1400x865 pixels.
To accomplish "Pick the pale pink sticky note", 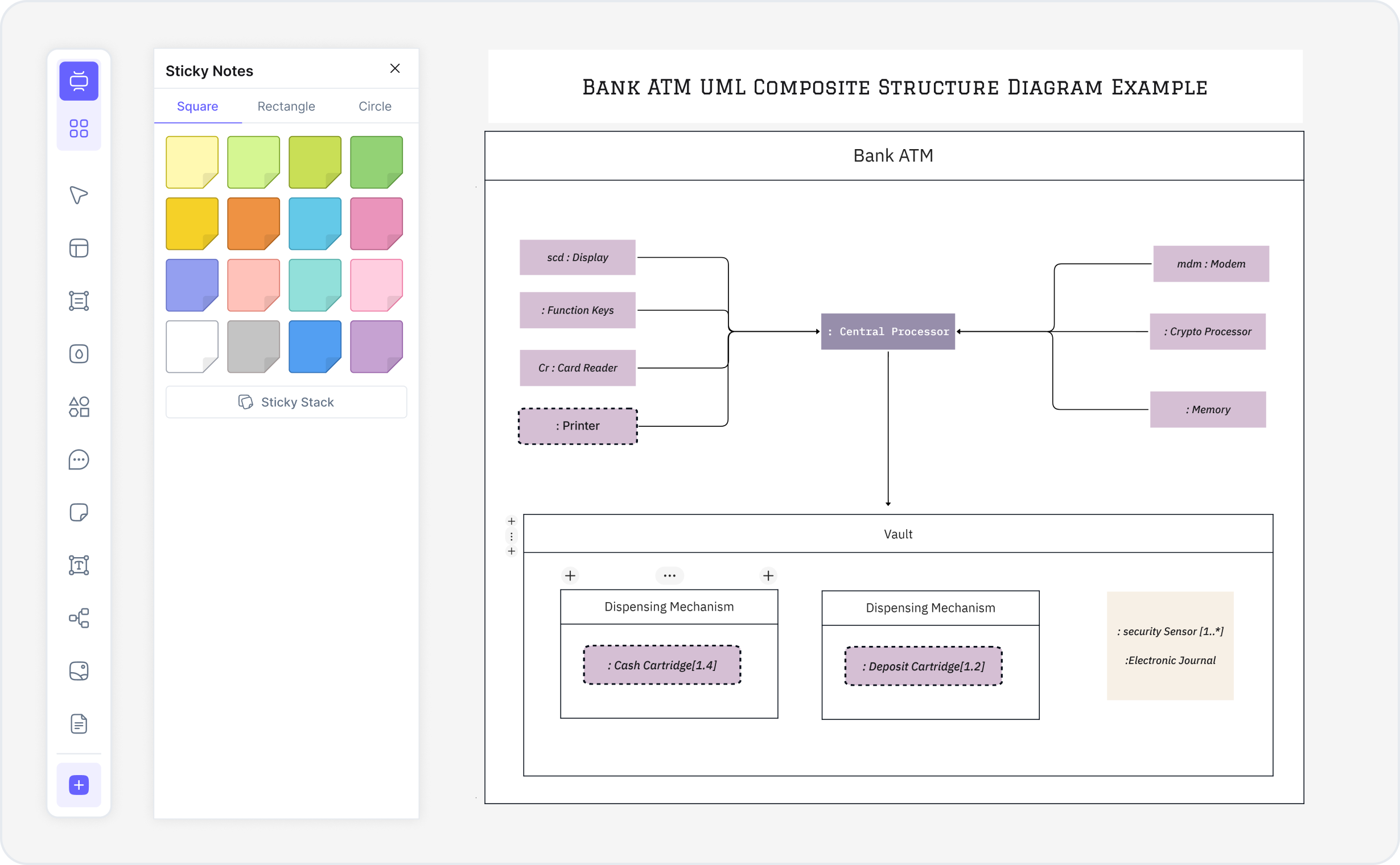I will [376, 286].
